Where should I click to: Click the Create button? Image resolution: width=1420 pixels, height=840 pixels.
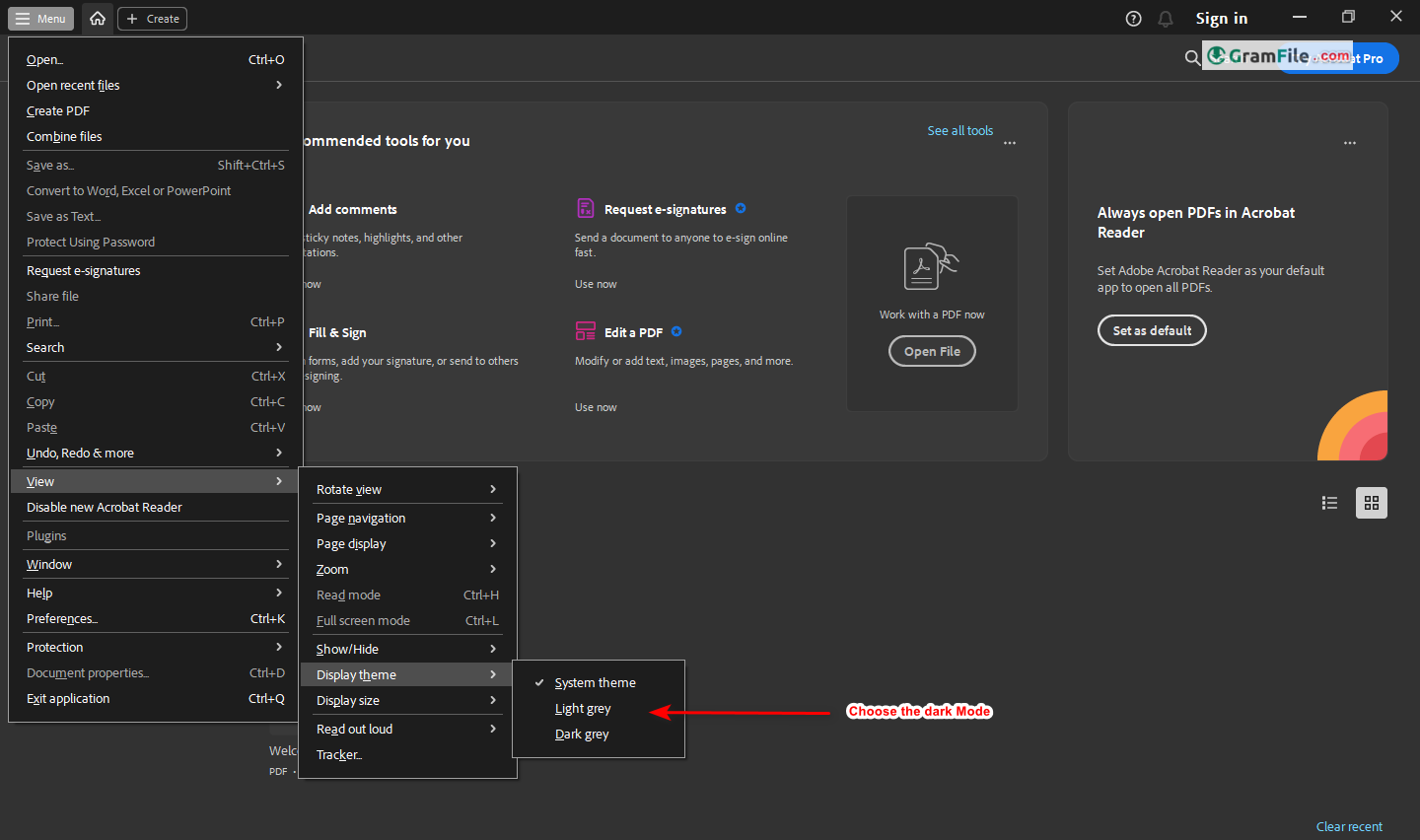coord(152,19)
